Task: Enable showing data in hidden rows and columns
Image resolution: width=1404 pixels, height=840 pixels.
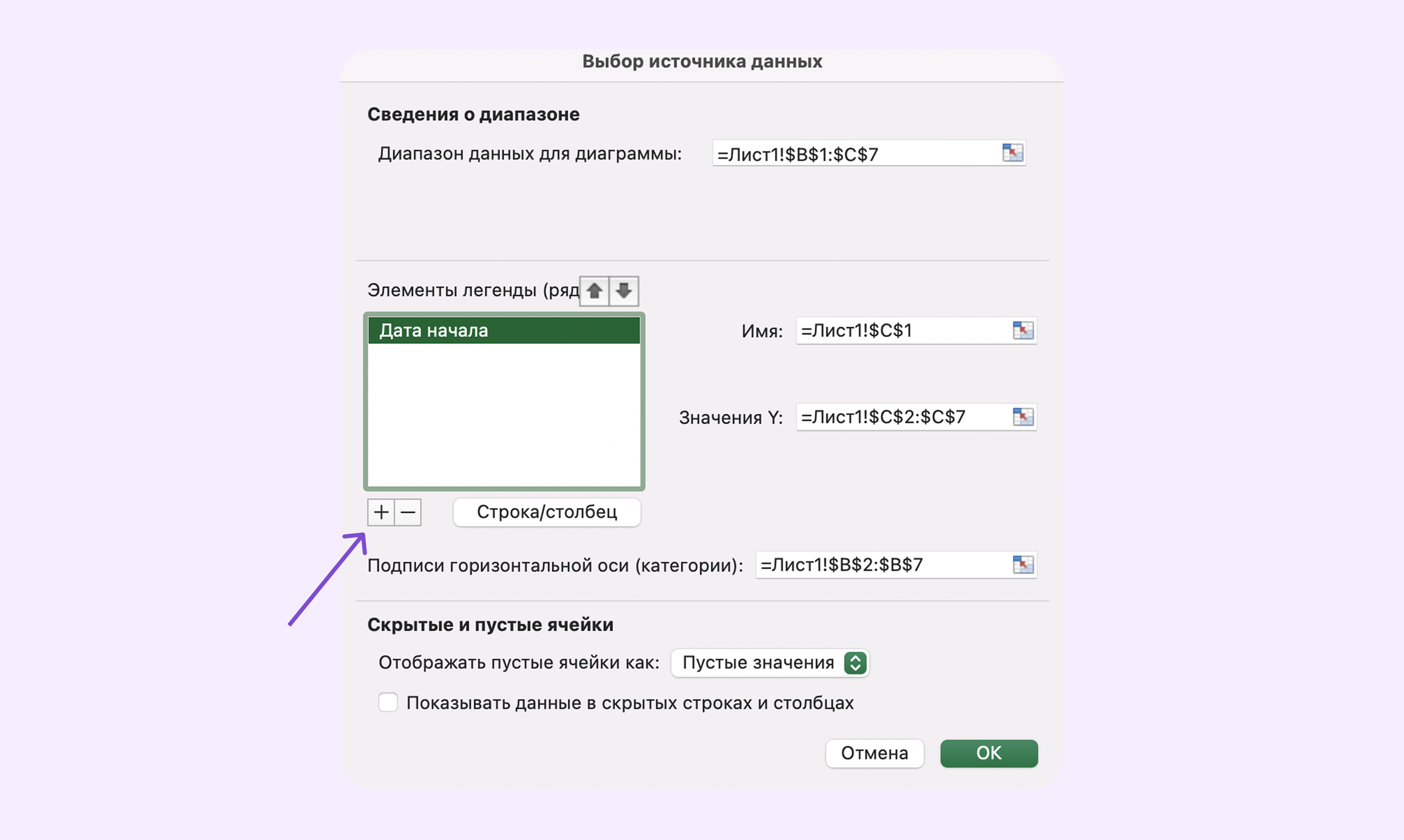Action: 388,702
